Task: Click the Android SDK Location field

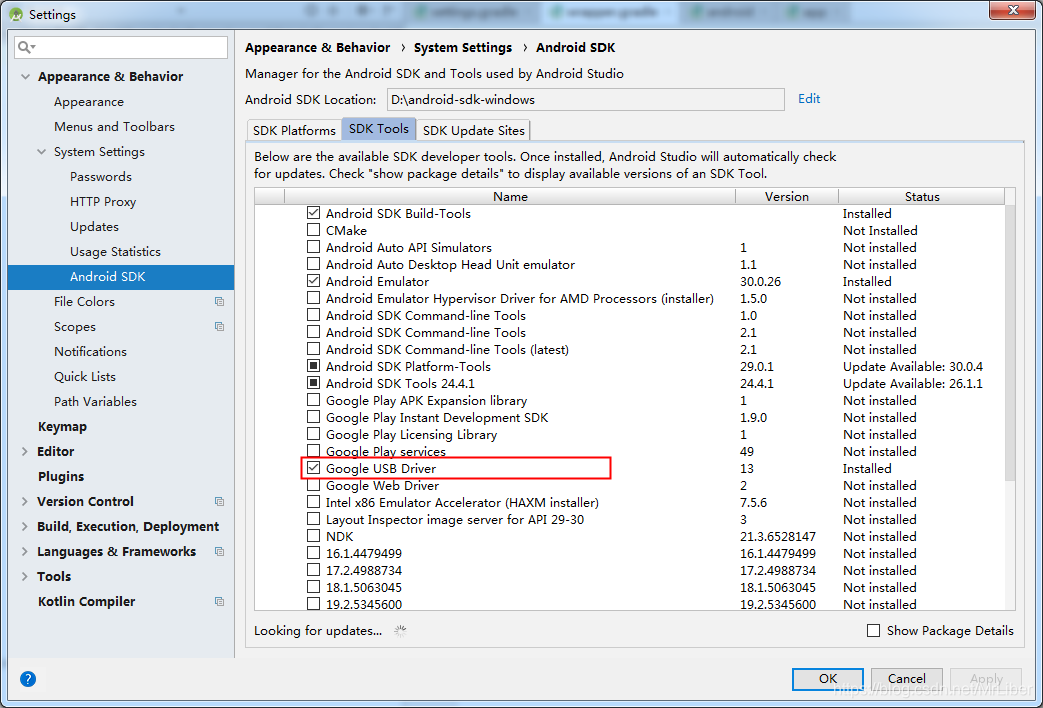Action: (585, 100)
